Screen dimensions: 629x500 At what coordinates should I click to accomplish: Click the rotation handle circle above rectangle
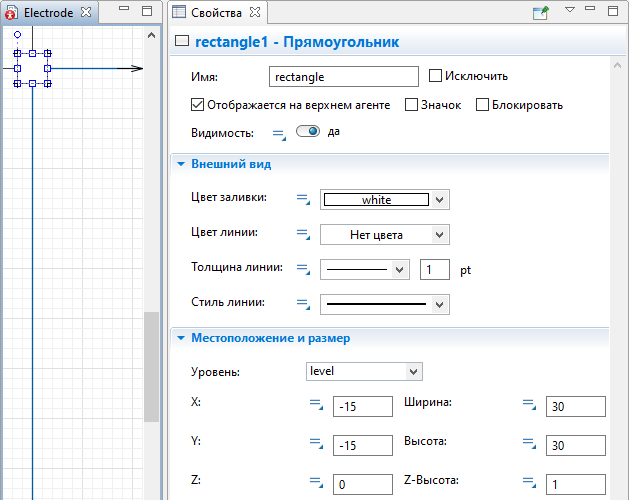click(17, 35)
